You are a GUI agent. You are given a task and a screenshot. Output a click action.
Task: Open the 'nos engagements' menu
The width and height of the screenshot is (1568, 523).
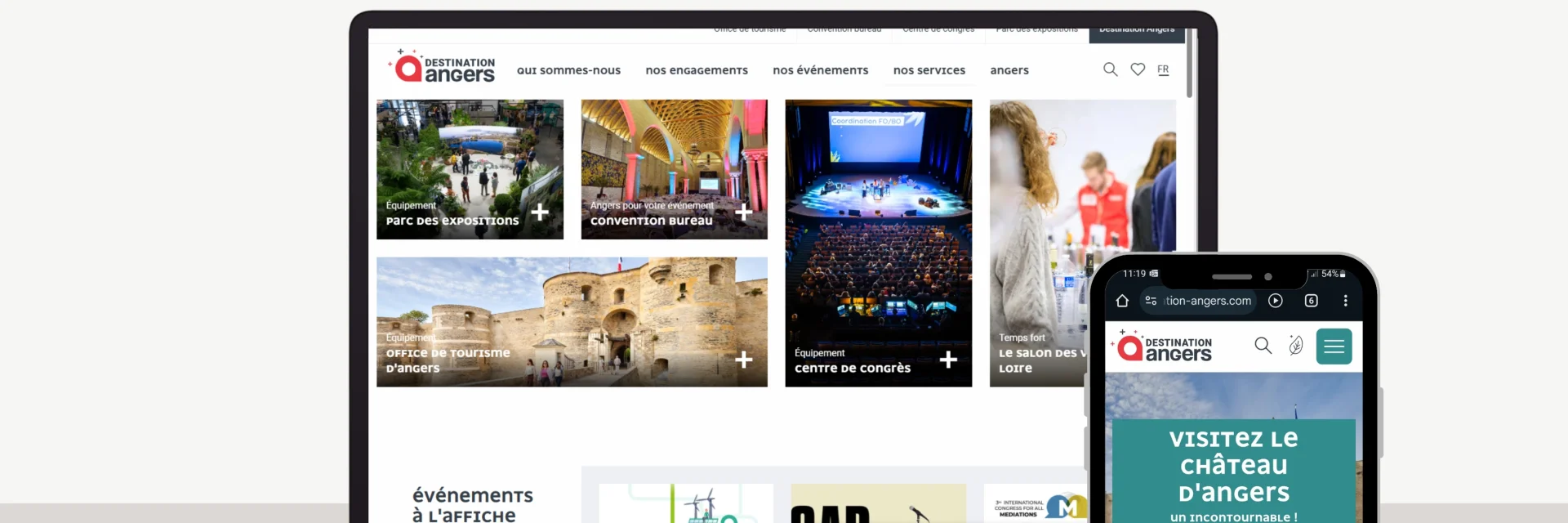coord(697,70)
